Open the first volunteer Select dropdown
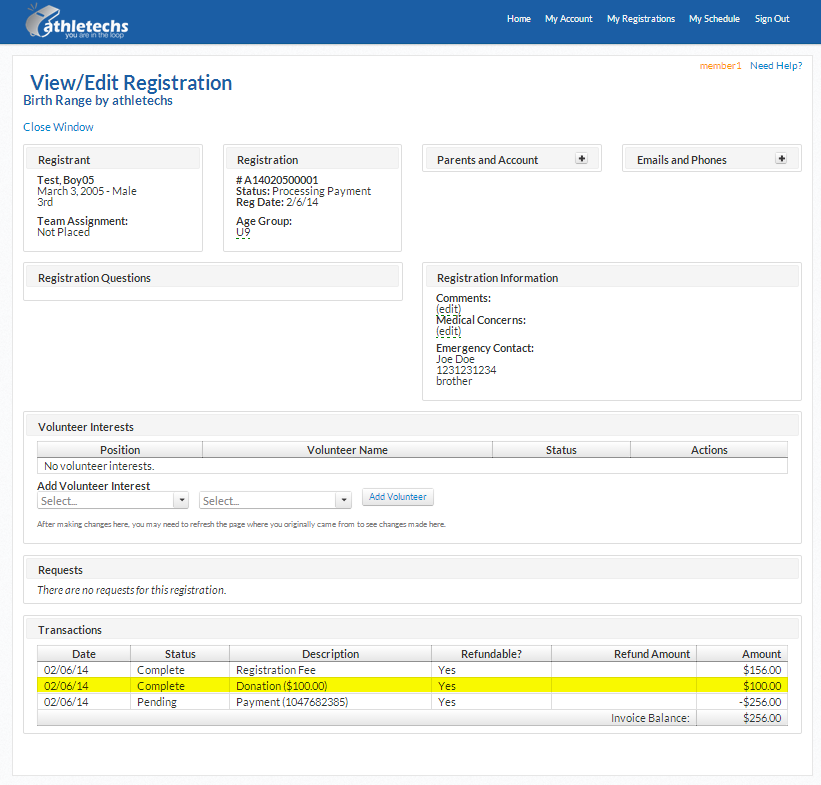The image size is (821, 785). point(113,501)
